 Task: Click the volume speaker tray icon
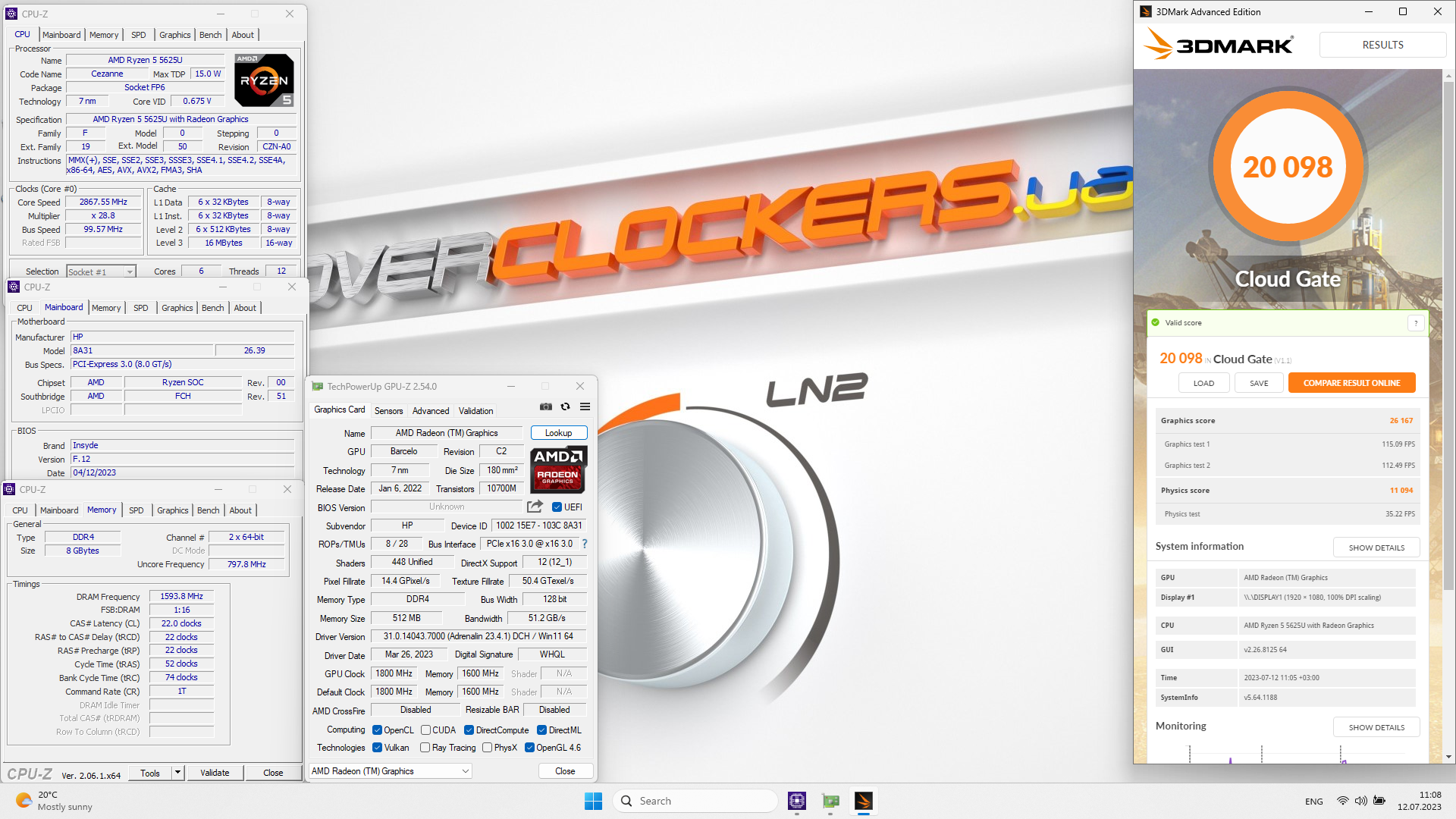tap(1360, 801)
